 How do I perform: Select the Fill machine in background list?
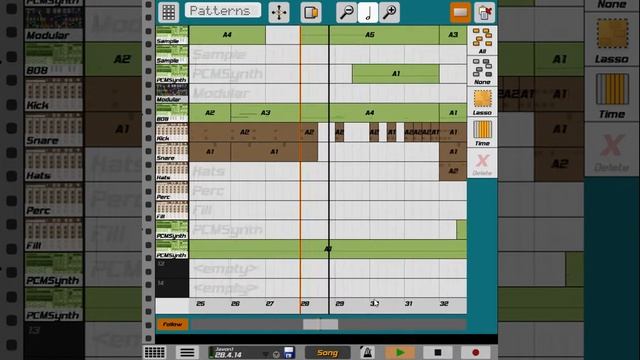tap(54, 235)
